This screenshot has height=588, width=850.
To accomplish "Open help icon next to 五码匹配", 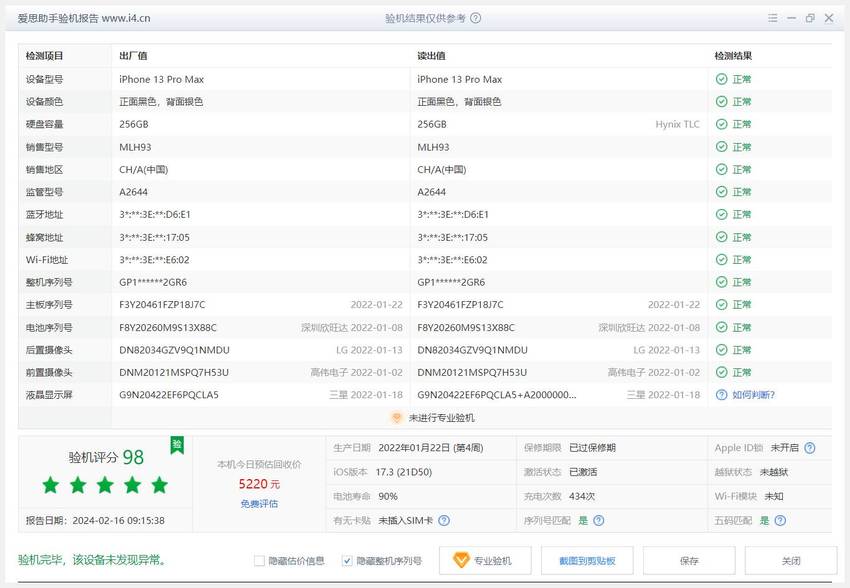I will click(x=780, y=520).
